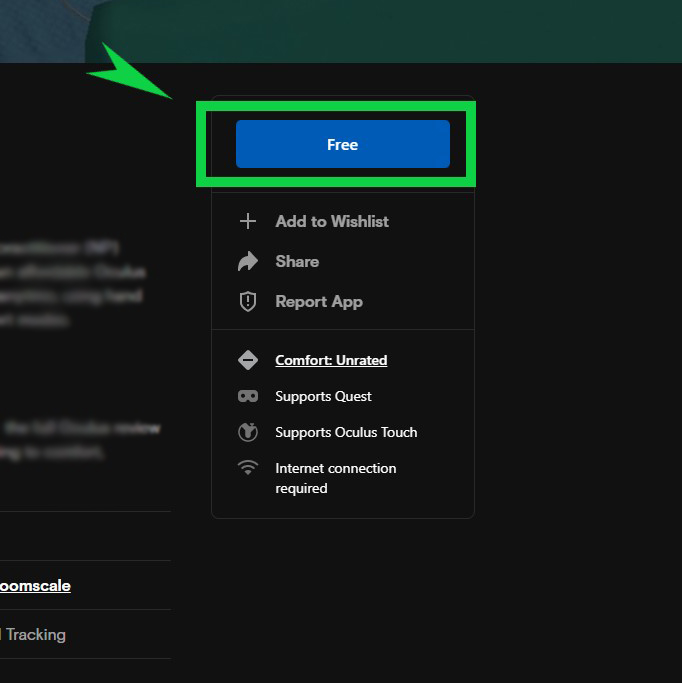682x683 pixels.
Task: Open the underlined Roomscale link
Action: point(35,585)
